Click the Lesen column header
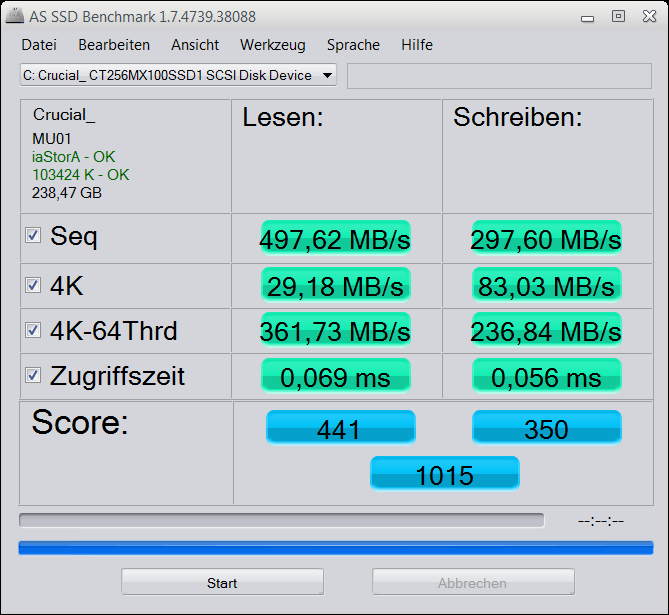 pos(283,117)
